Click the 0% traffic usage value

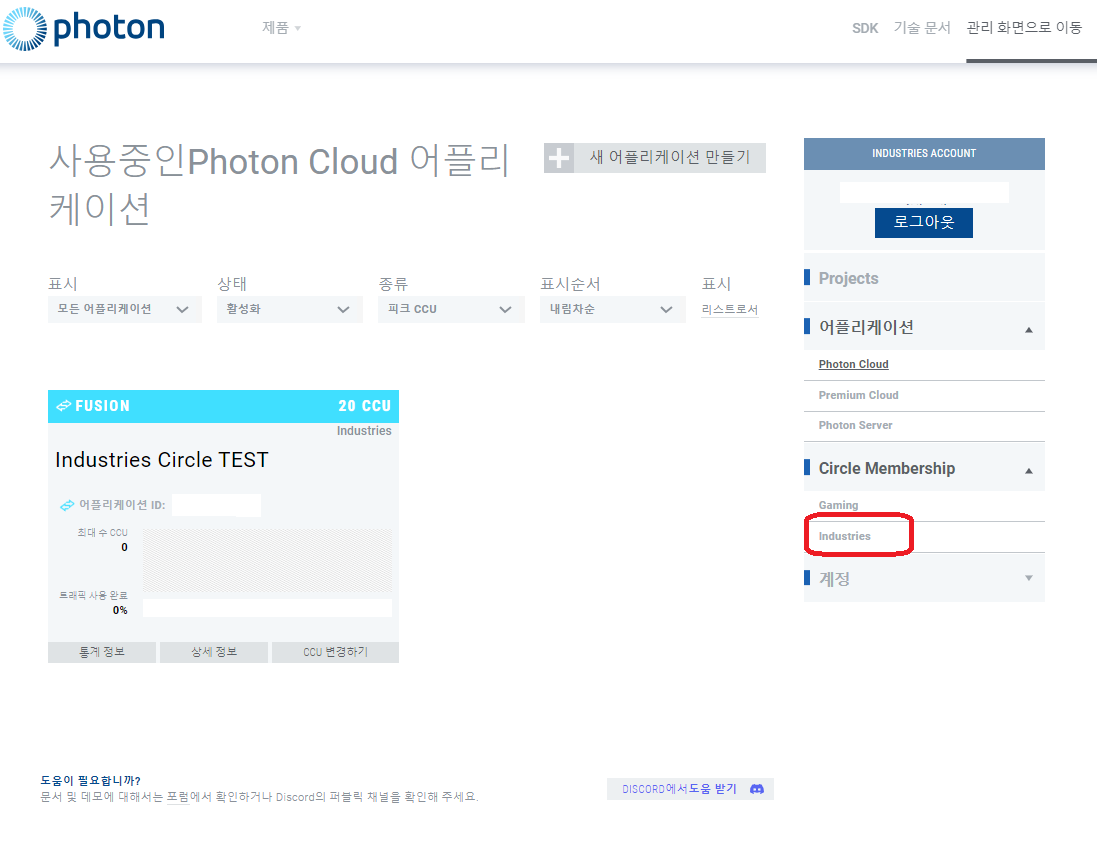(x=120, y=610)
